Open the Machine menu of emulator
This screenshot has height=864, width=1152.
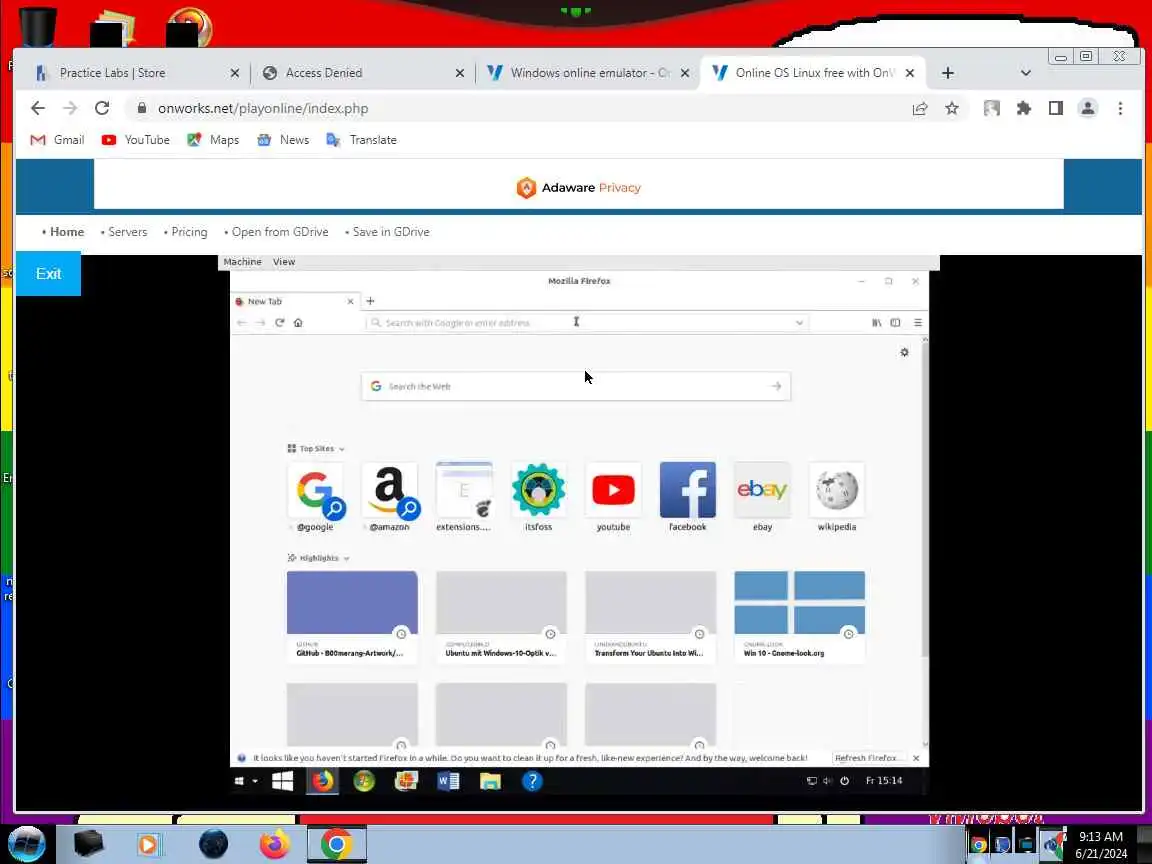coord(242,262)
